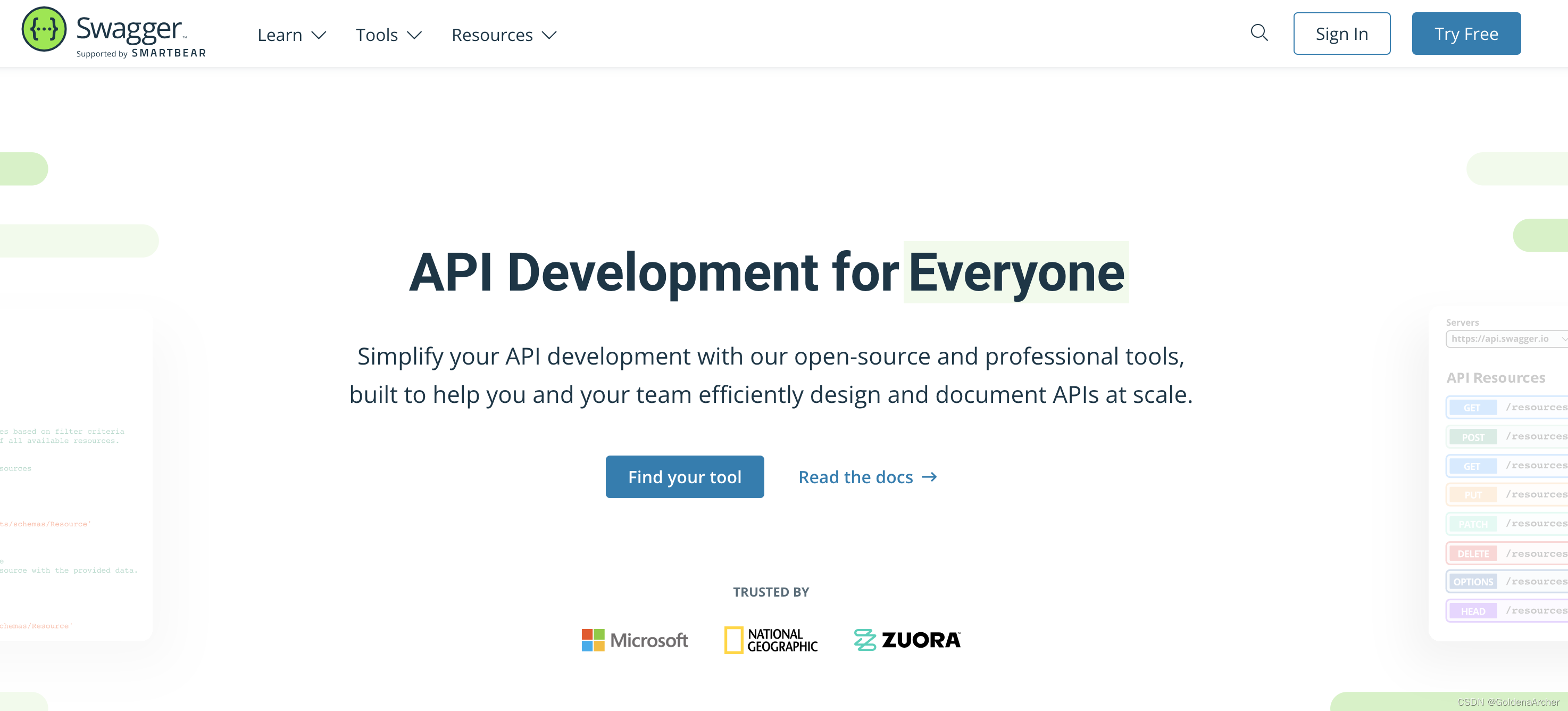Click the National Geographic logo
This screenshot has height=711, width=1568.
771,640
